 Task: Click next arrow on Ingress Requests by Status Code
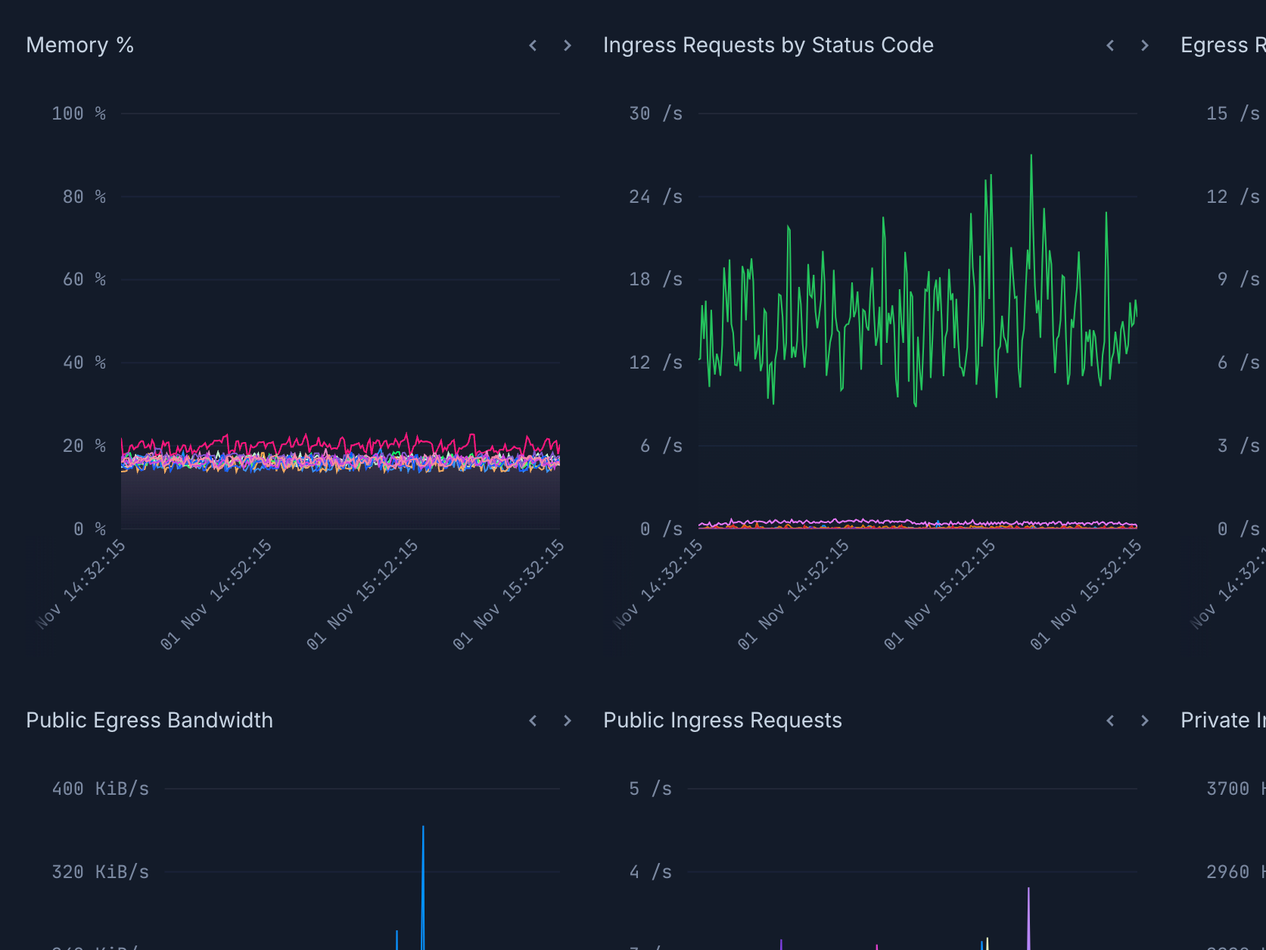tap(1144, 46)
